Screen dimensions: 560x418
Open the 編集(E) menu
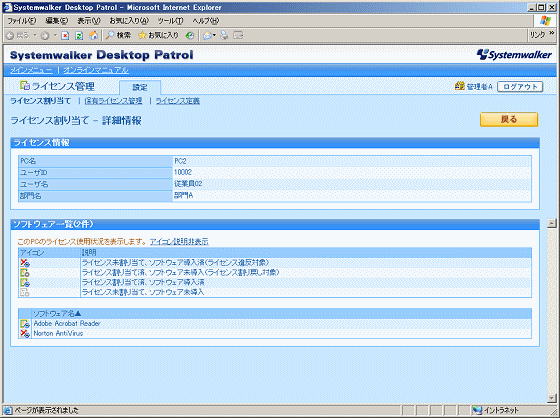[x=56, y=21]
